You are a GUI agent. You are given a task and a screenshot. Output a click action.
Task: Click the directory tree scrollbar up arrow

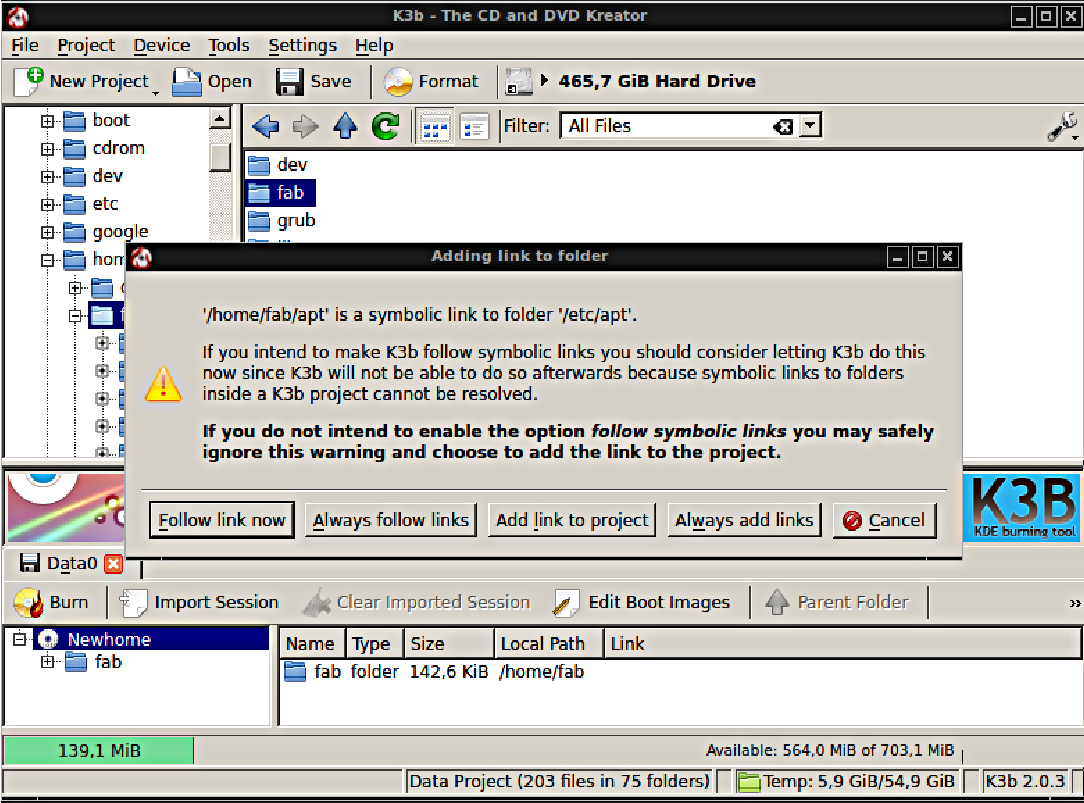click(220, 119)
